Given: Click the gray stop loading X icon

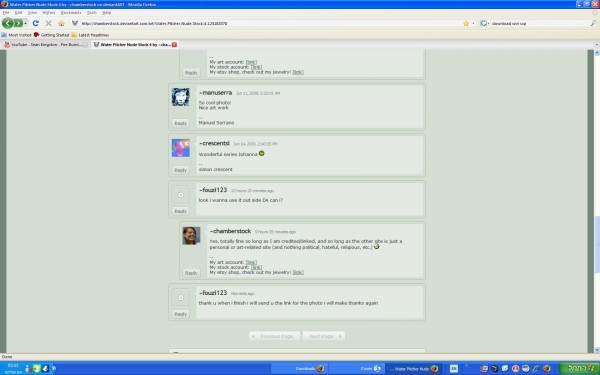Looking at the screenshot, I should click(x=48, y=23).
